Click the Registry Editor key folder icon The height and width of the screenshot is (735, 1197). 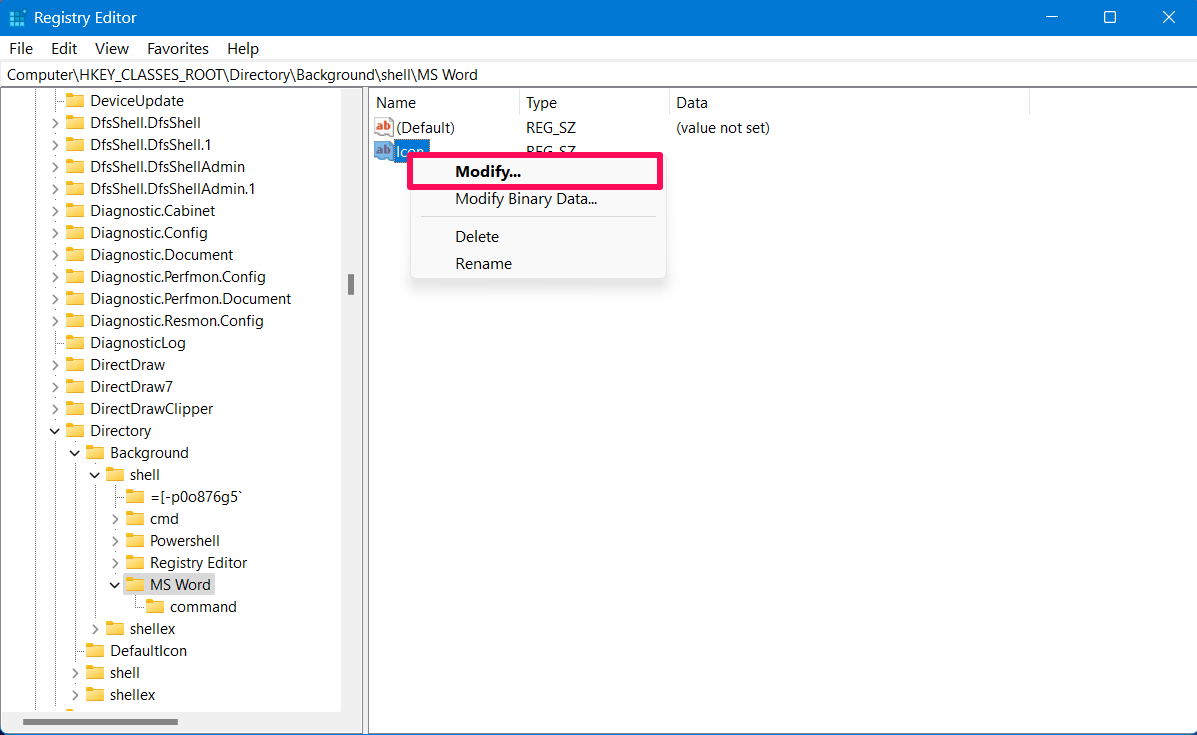tap(135, 562)
